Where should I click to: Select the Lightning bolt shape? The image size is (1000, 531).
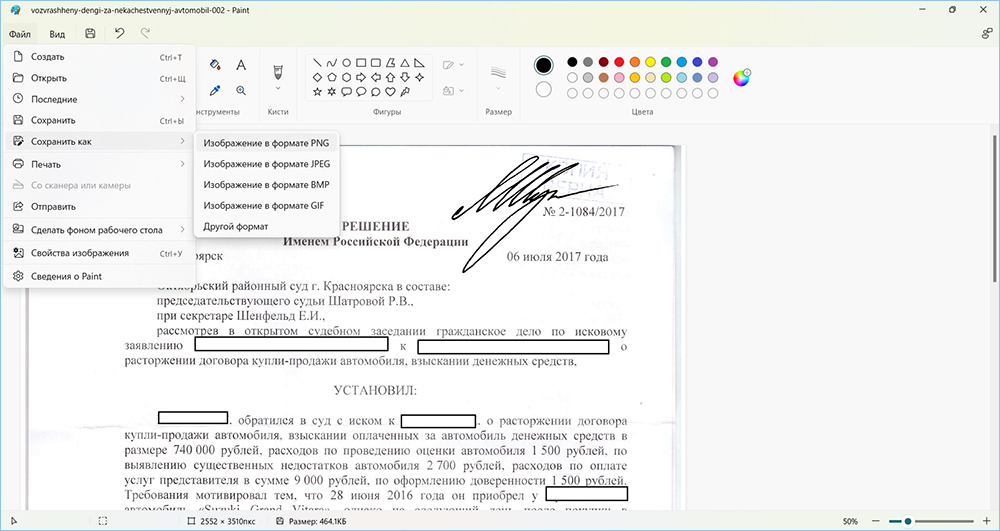404,92
